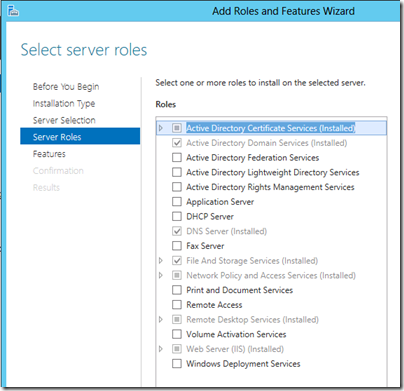The height and width of the screenshot is (391, 404).
Task: Expand Active Directory Certificate Services node
Action: [161, 128]
